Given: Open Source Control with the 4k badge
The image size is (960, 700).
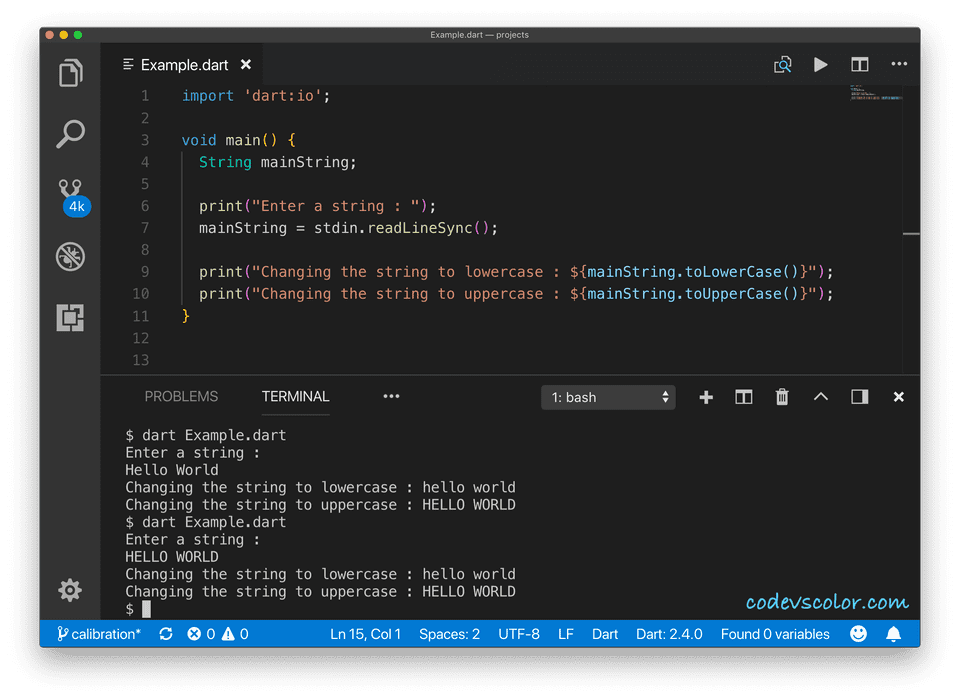Looking at the screenshot, I should click(x=69, y=192).
